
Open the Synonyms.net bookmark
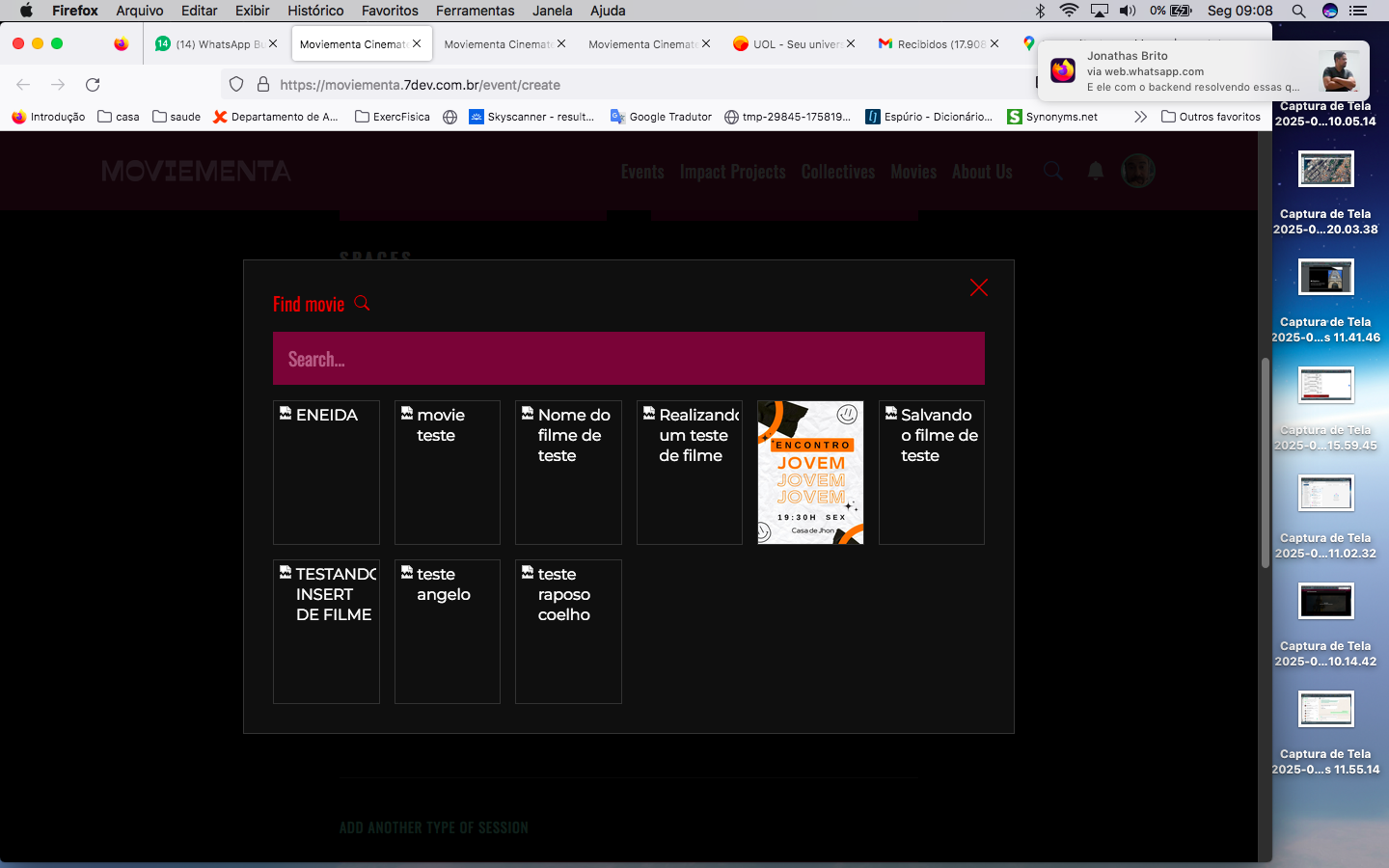click(x=1052, y=117)
